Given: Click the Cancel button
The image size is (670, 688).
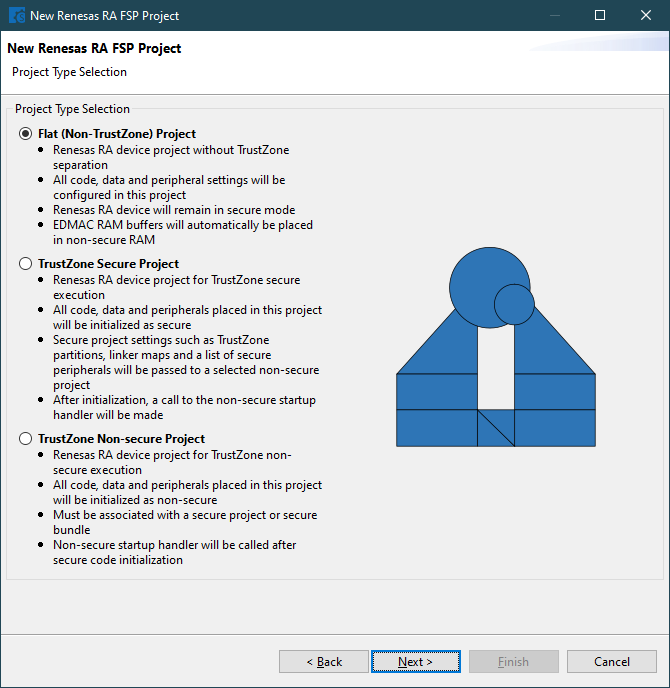Looking at the screenshot, I should click(611, 662).
